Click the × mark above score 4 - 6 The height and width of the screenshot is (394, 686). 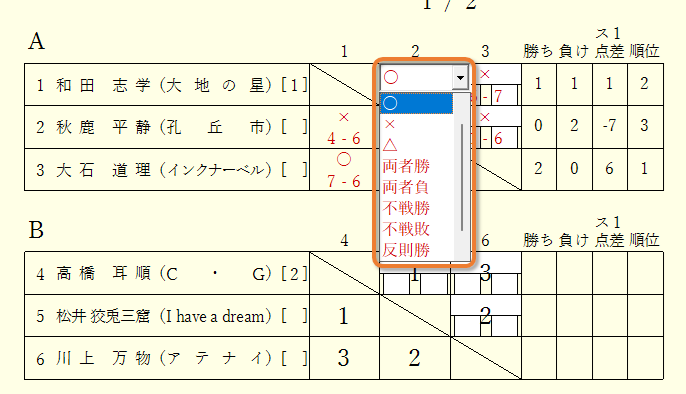[344, 117]
